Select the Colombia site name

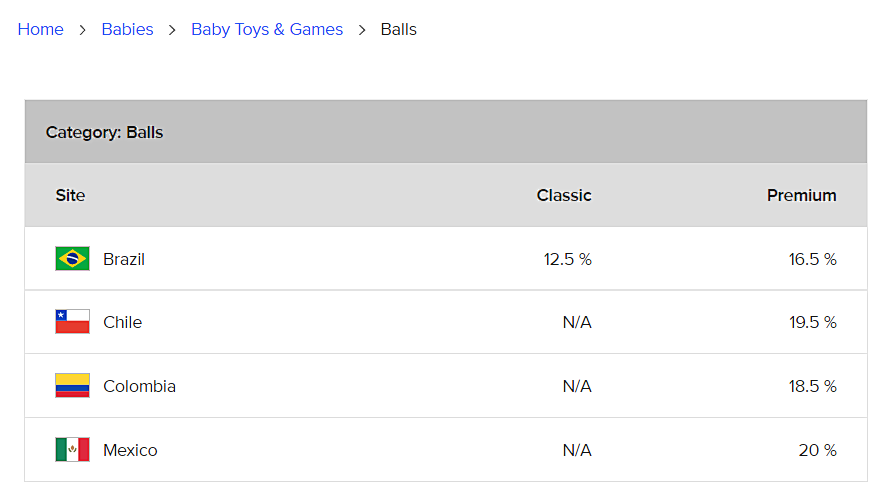pyautogui.click(x=140, y=386)
